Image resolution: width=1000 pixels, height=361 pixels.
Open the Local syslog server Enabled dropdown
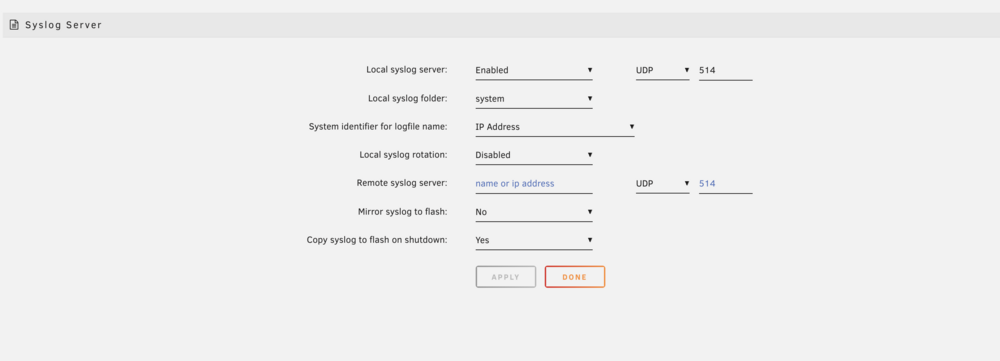pos(534,70)
